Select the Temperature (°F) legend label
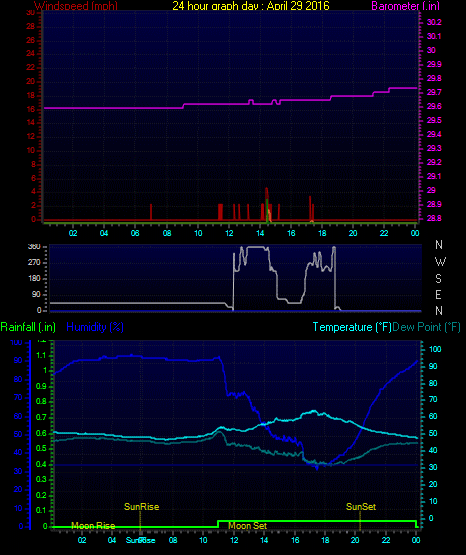The height and width of the screenshot is (555, 466). coord(352,327)
